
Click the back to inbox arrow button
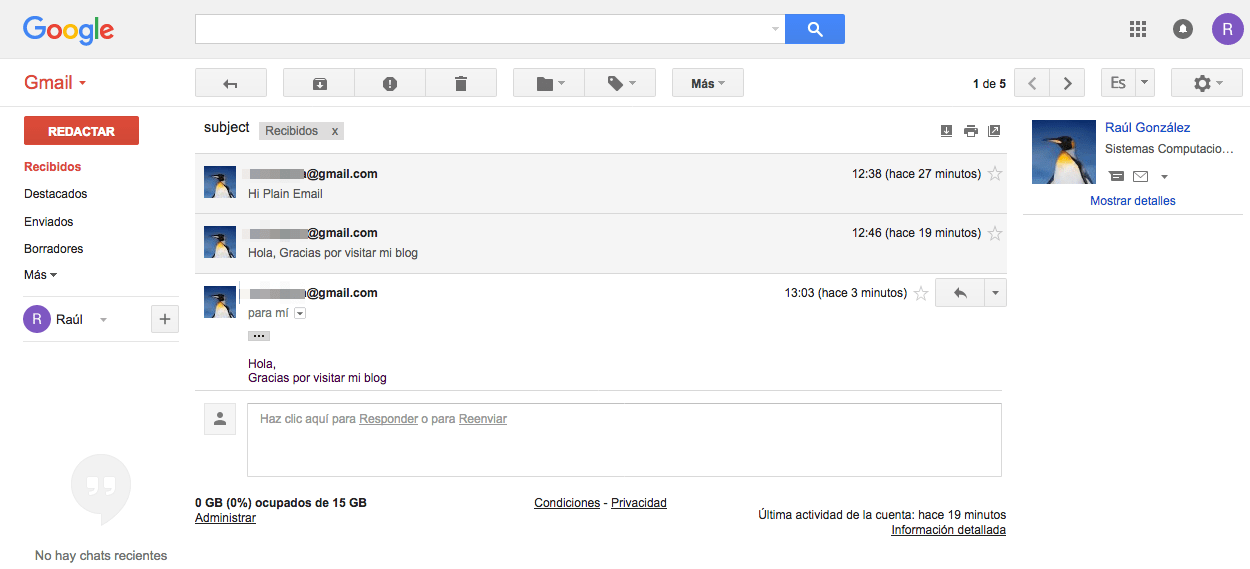coord(230,83)
